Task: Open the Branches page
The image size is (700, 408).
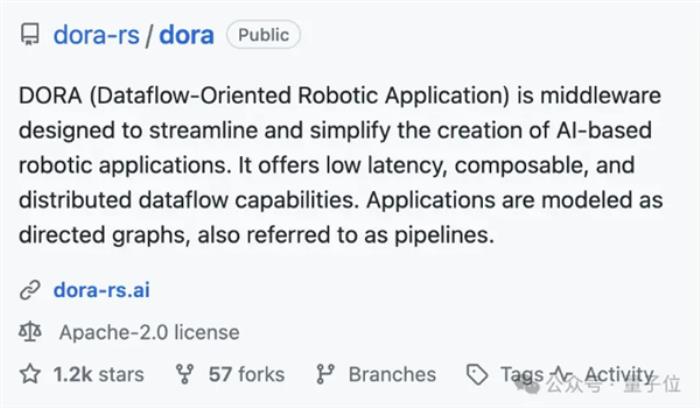Action: 392,374
